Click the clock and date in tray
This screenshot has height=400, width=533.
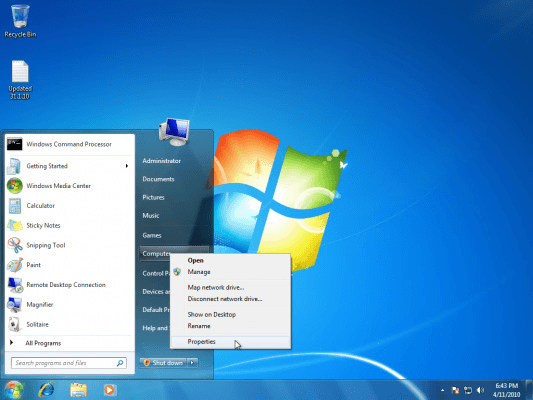[x=506, y=390]
